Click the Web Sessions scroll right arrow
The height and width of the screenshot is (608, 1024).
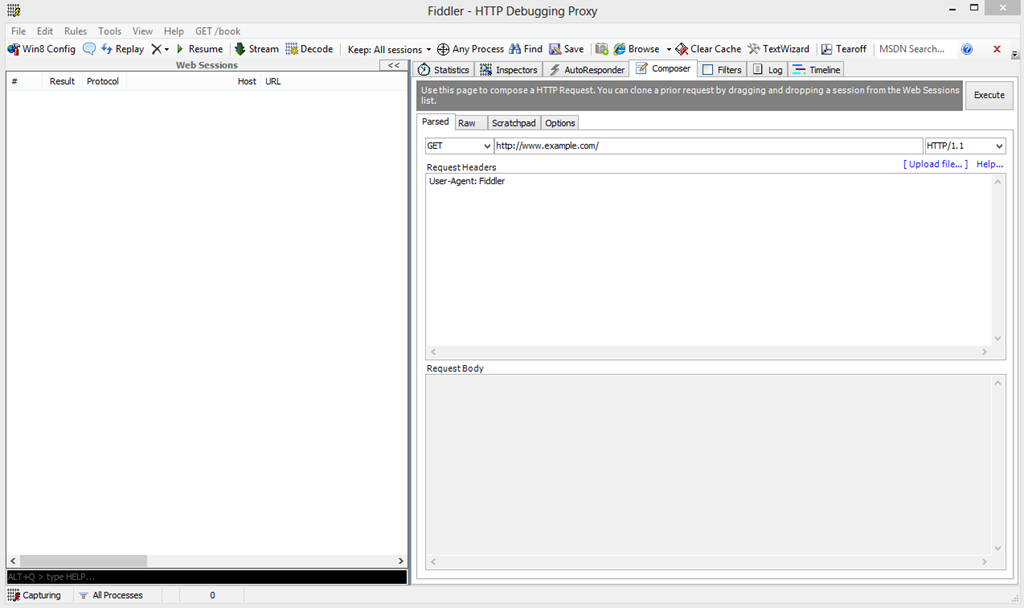(400, 561)
